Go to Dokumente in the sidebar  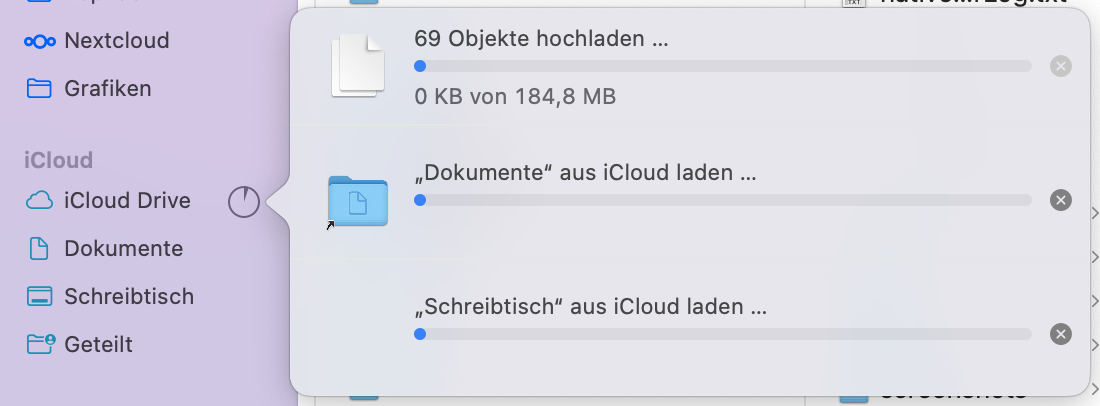click(122, 248)
